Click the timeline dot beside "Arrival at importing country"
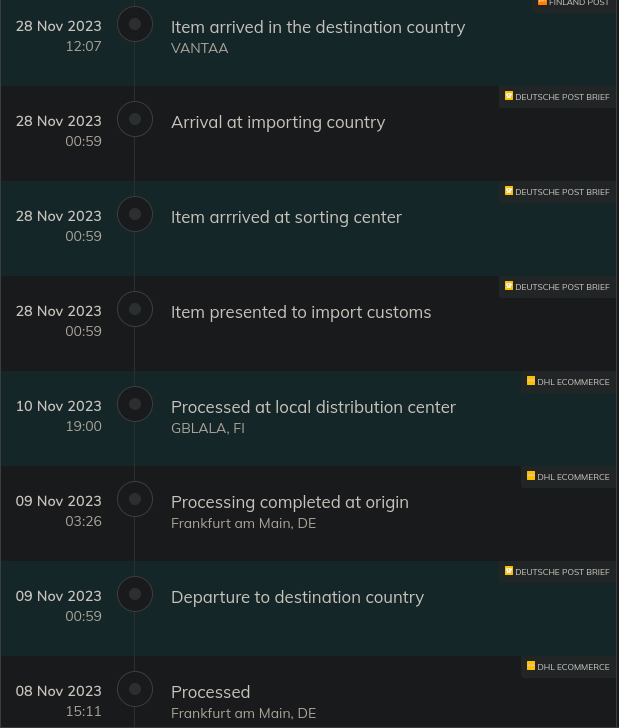 click(x=135, y=119)
